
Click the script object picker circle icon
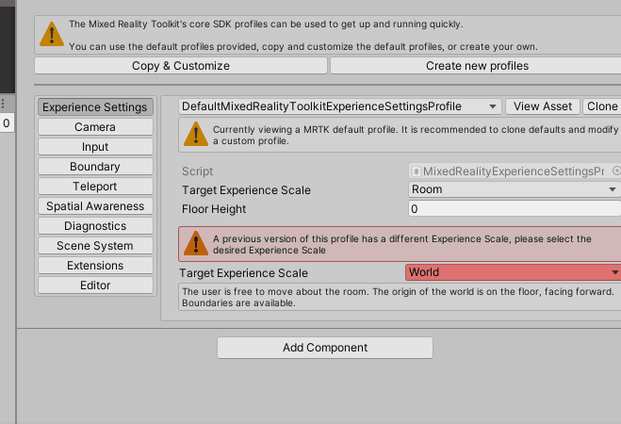point(616,171)
